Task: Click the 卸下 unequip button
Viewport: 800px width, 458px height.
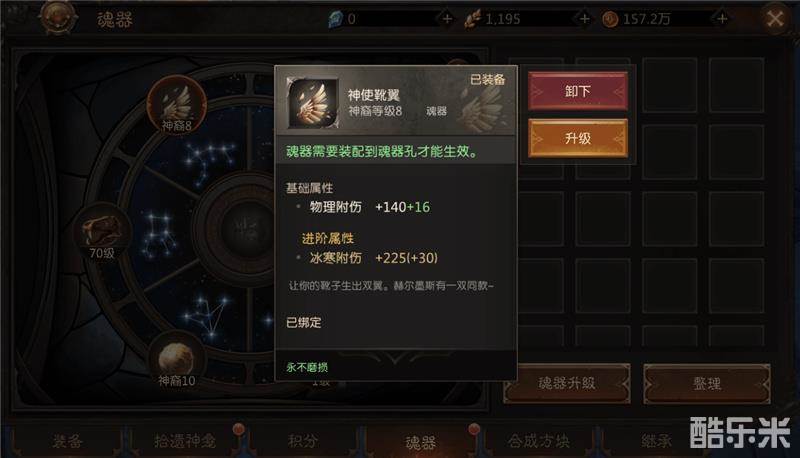Action: pos(578,91)
